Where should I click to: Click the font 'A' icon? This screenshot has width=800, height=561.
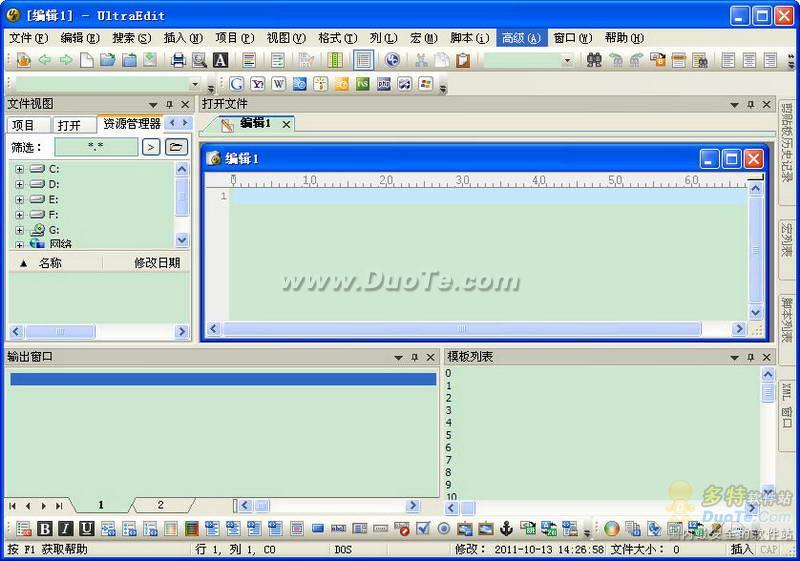[220, 60]
